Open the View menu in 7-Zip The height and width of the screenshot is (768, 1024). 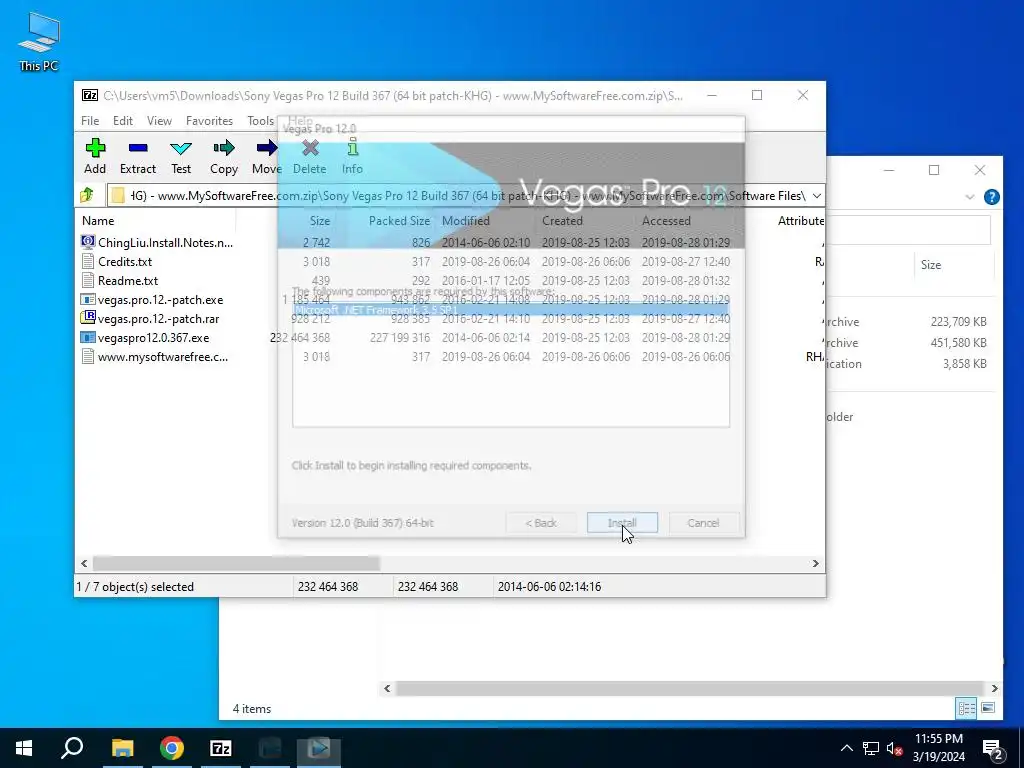[x=159, y=121]
